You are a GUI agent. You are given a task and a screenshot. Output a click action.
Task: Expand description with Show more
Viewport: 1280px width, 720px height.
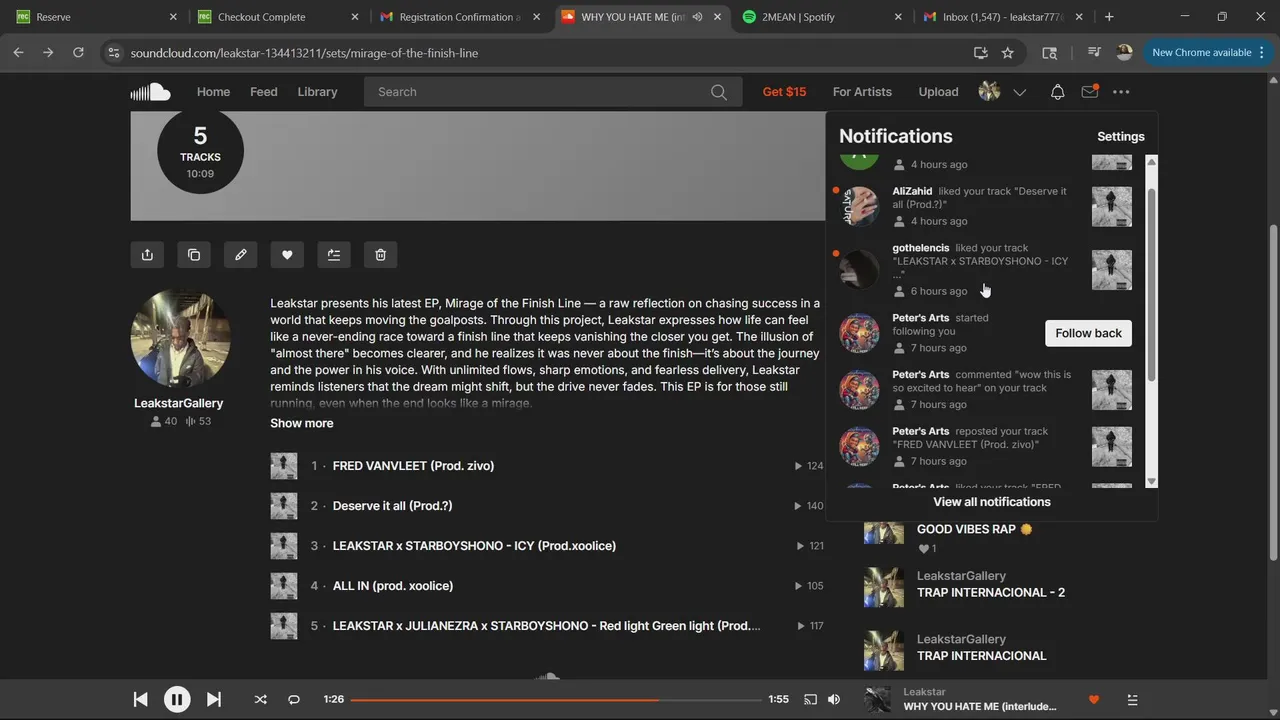coord(302,423)
